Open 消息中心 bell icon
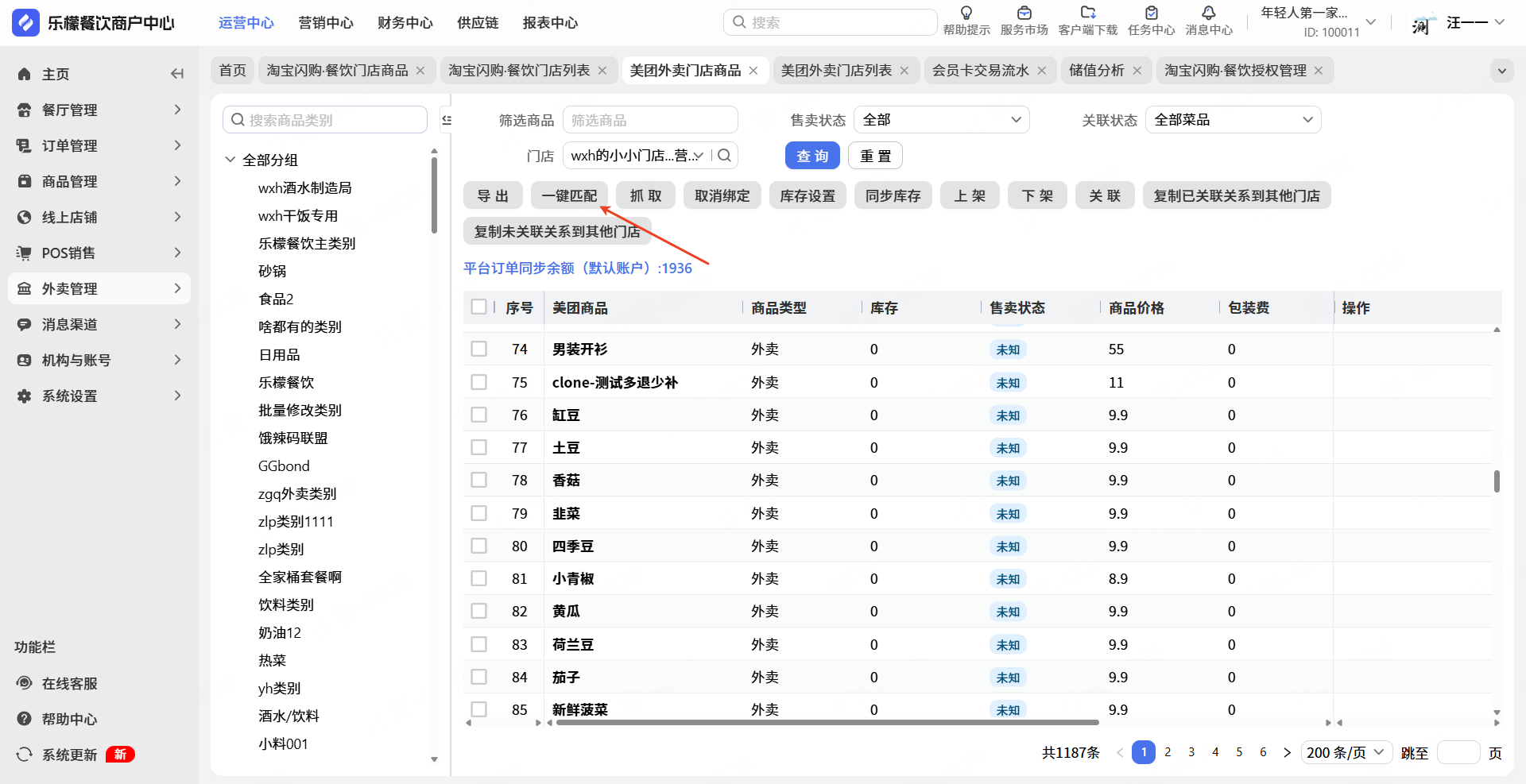The height and width of the screenshot is (784, 1526). (x=1208, y=14)
